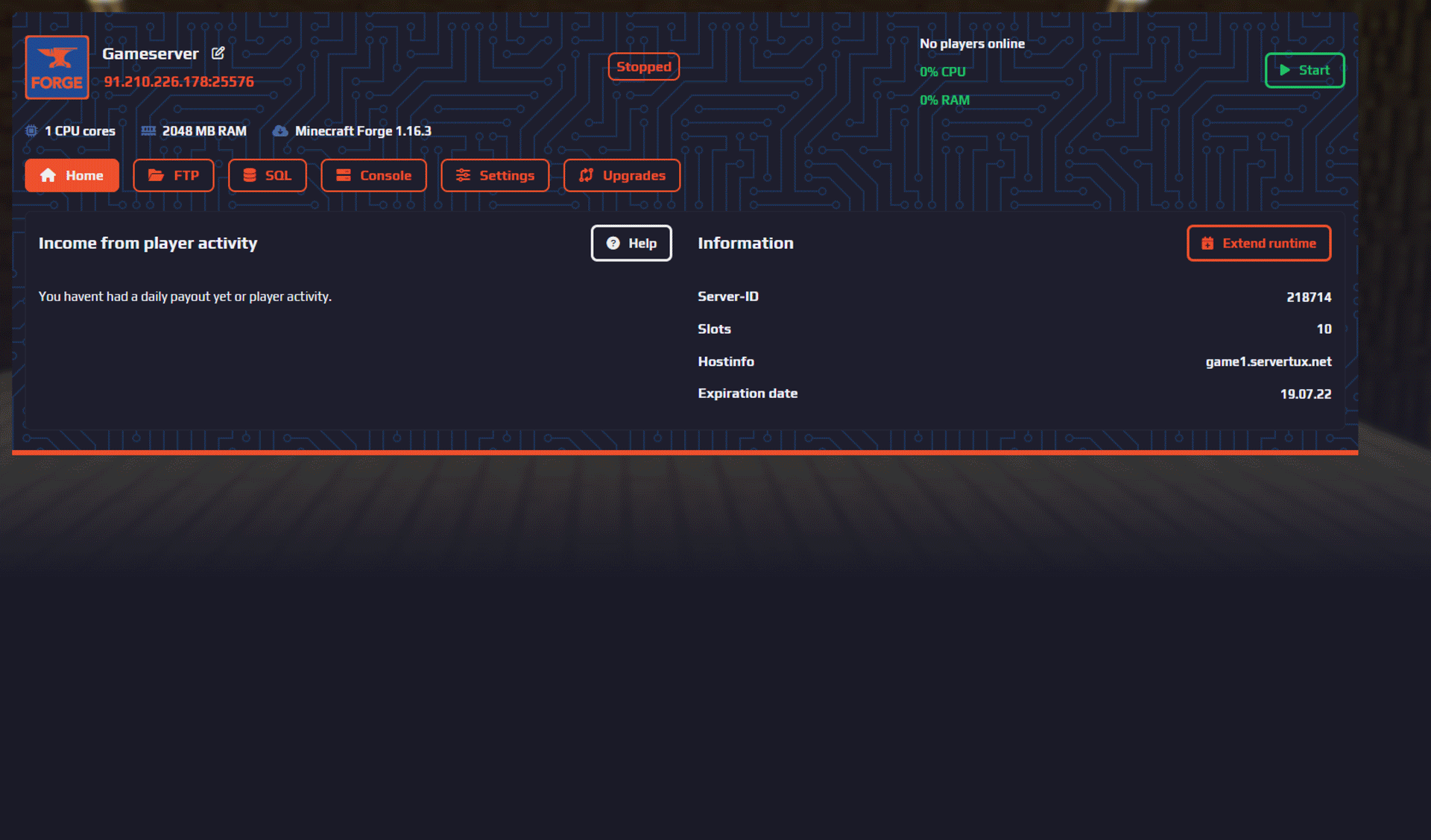Click the Stopped status badge

pyautogui.click(x=643, y=67)
